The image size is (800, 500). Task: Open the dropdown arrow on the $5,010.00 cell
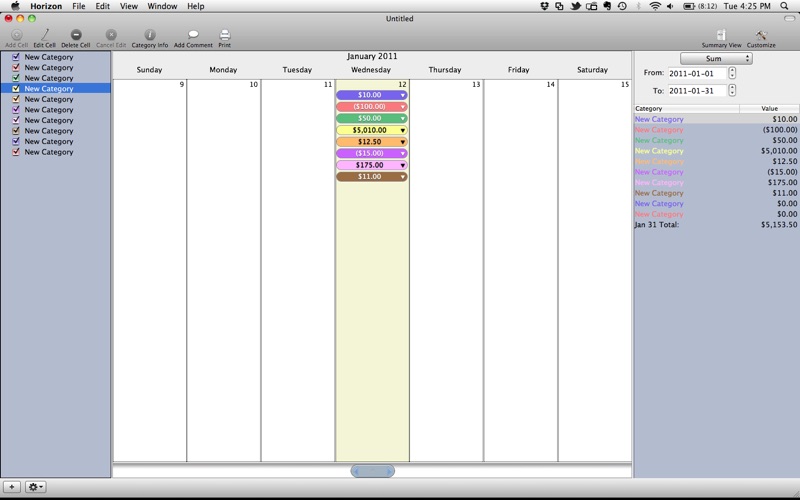(403, 131)
